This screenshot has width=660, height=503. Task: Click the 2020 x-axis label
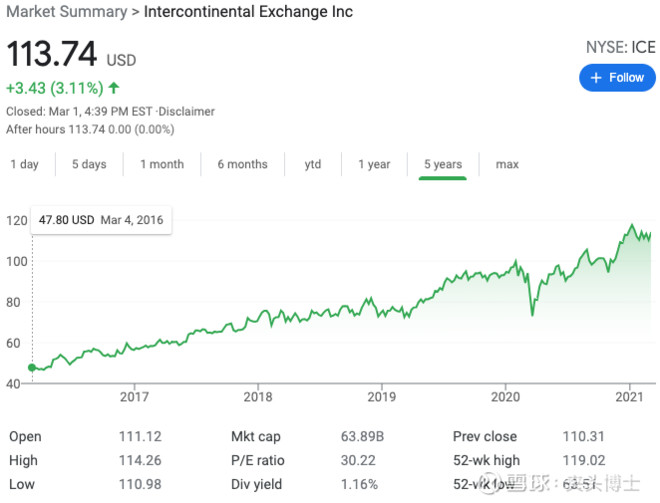click(506, 397)
